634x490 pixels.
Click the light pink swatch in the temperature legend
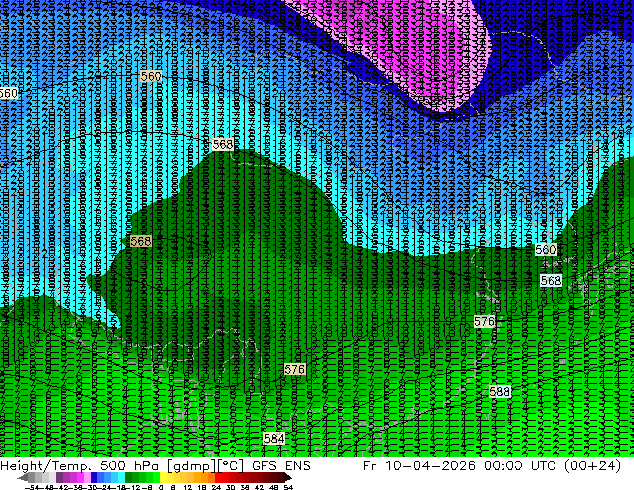(87, 477)
